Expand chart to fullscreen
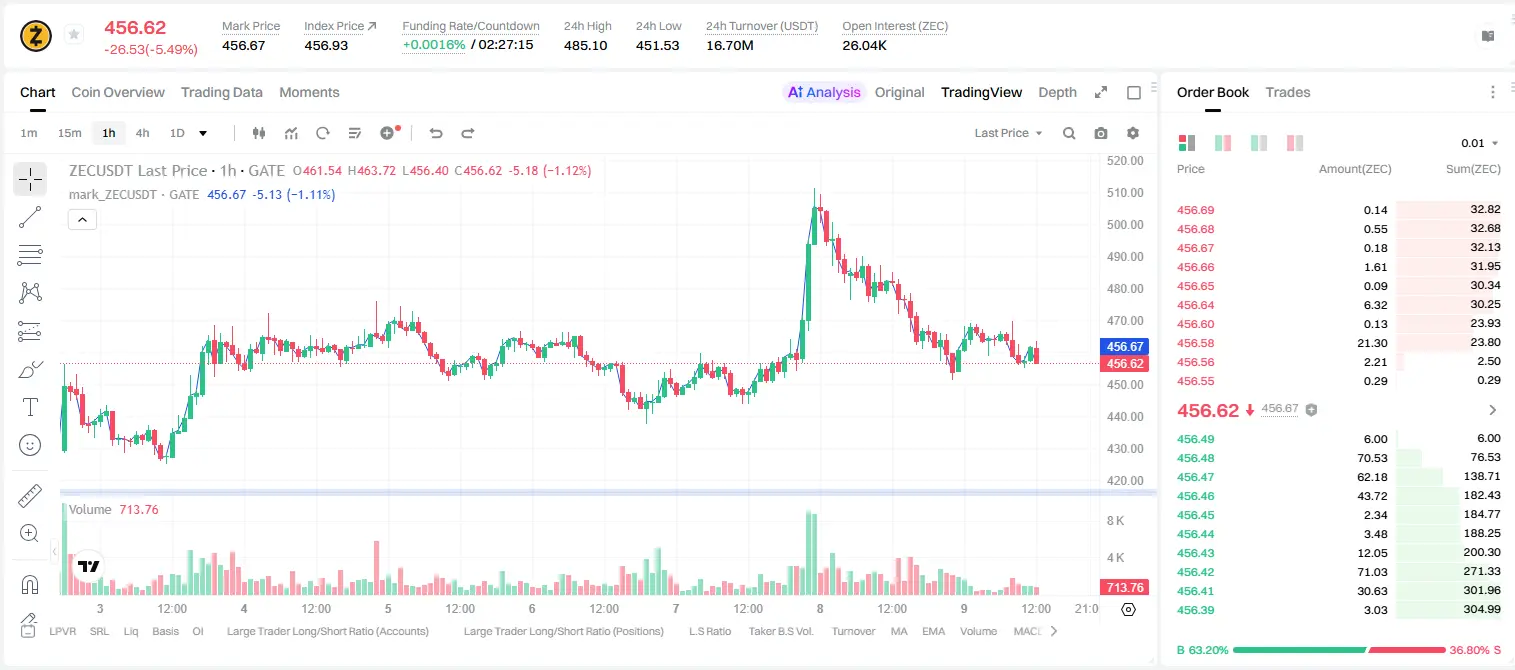Viewport: 1515px width, 670px height. pyautogui.click(x=1101, y=92)
